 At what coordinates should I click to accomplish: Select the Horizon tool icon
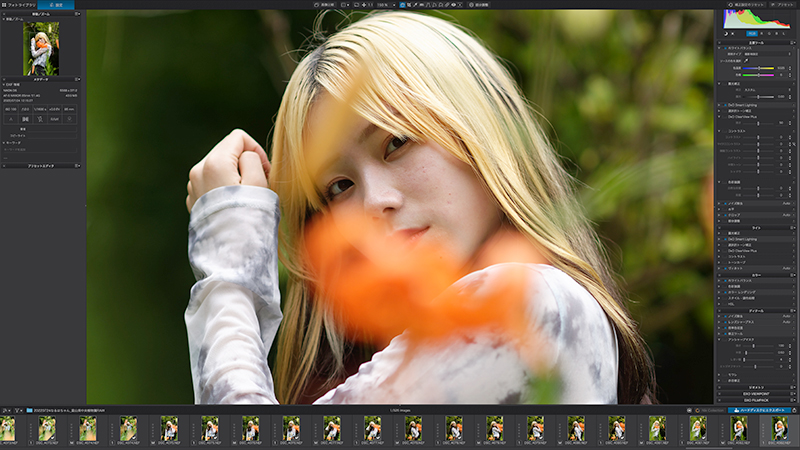pos(421,5)
